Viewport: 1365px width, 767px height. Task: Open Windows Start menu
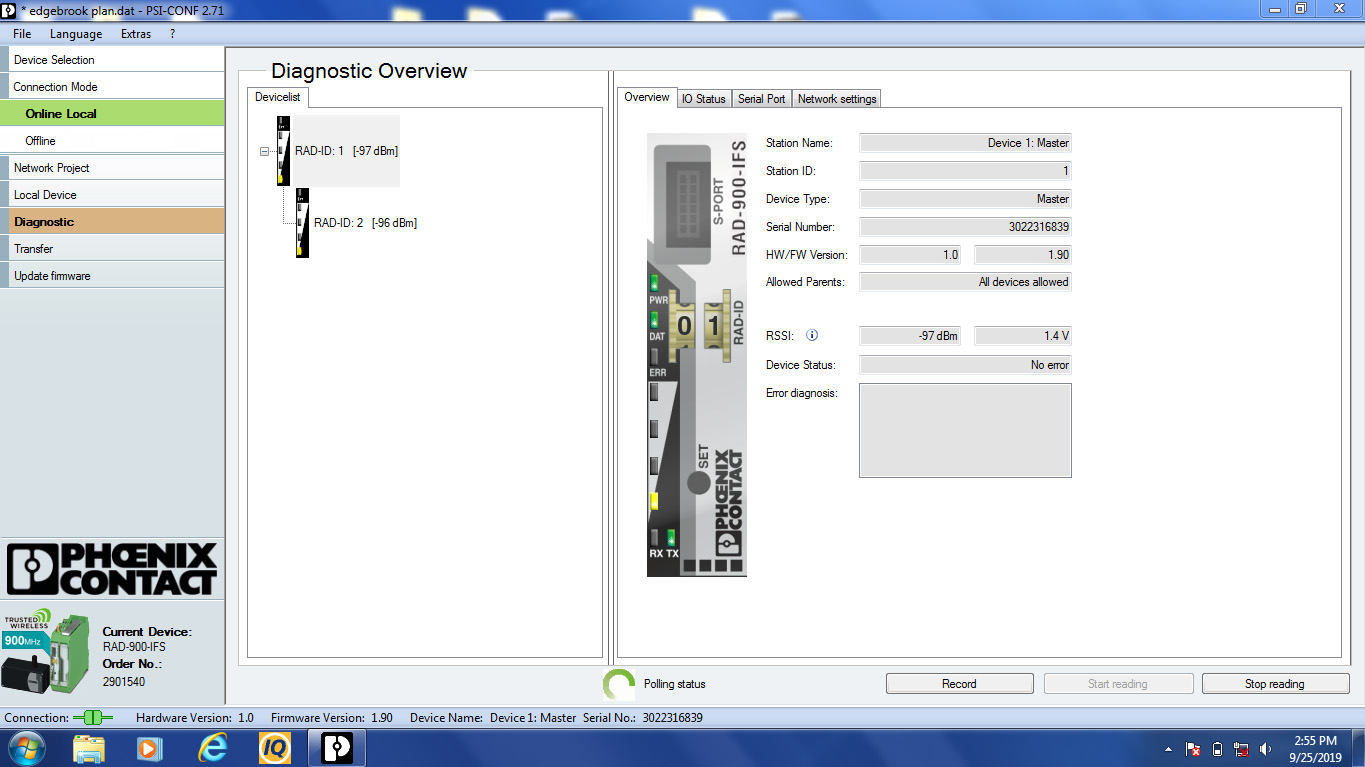[25, 748]
